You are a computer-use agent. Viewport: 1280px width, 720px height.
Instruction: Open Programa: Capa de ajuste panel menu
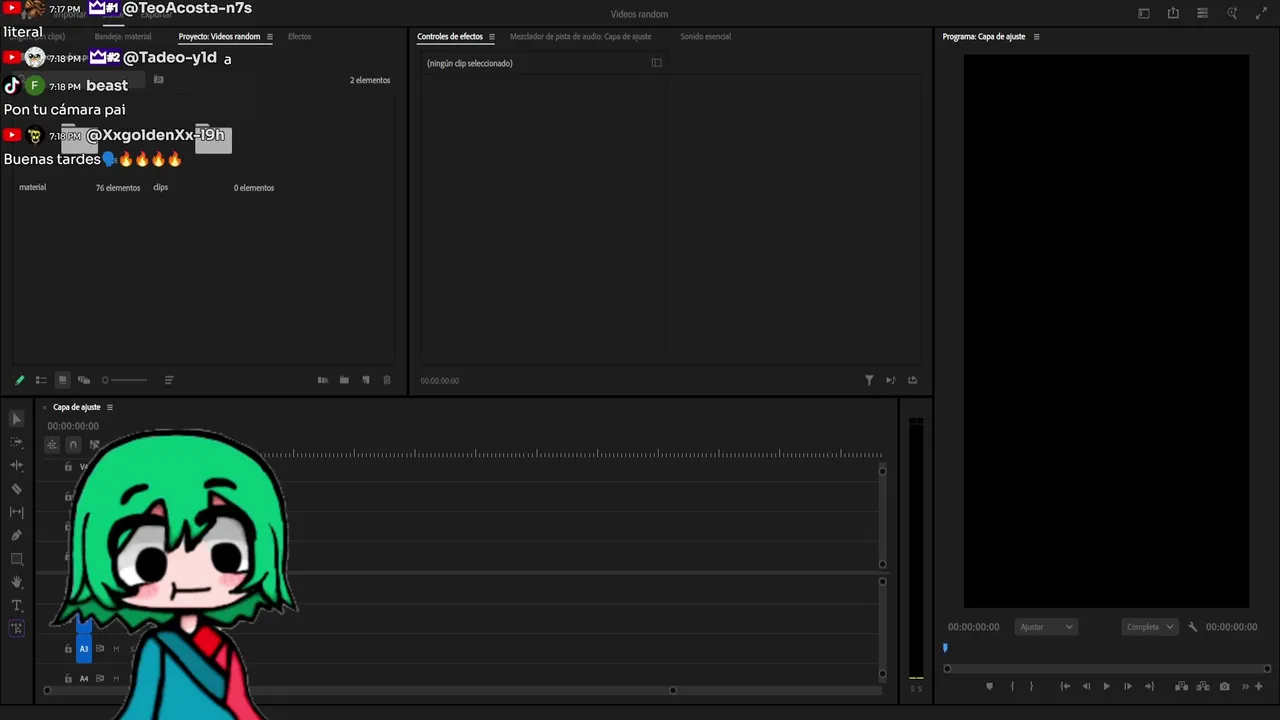(x=1037, y=37)
